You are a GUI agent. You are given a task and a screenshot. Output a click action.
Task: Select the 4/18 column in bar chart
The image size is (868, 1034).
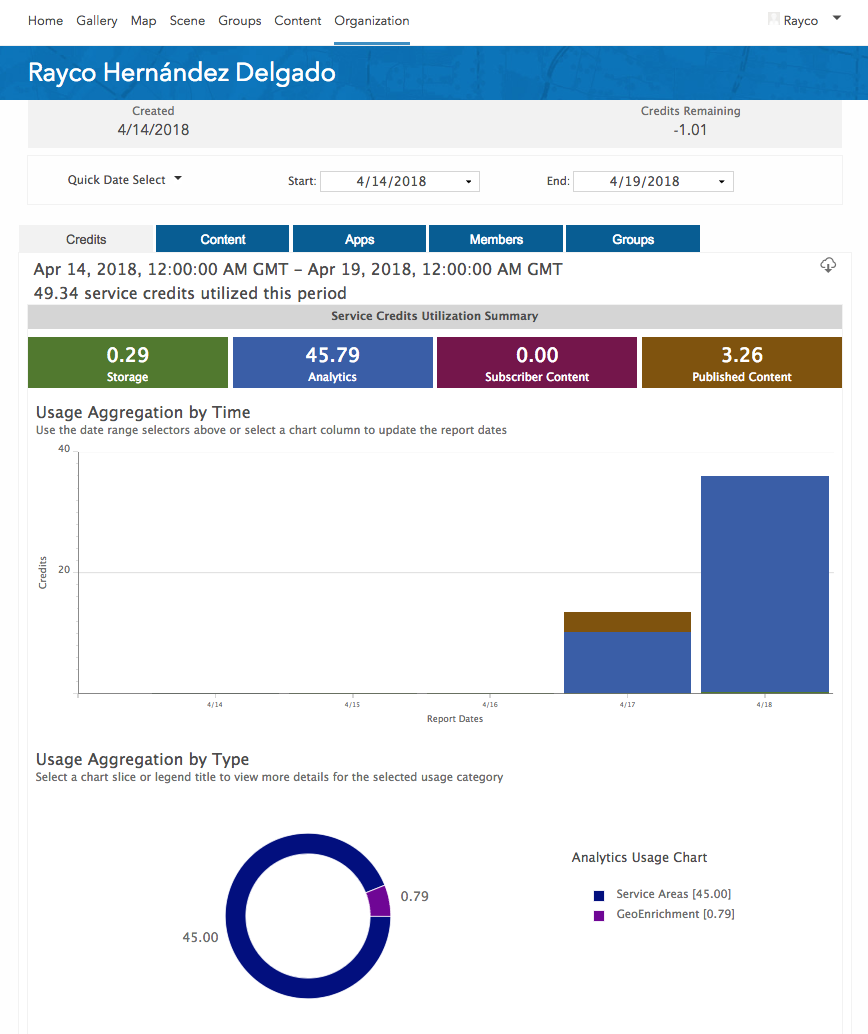765,584
